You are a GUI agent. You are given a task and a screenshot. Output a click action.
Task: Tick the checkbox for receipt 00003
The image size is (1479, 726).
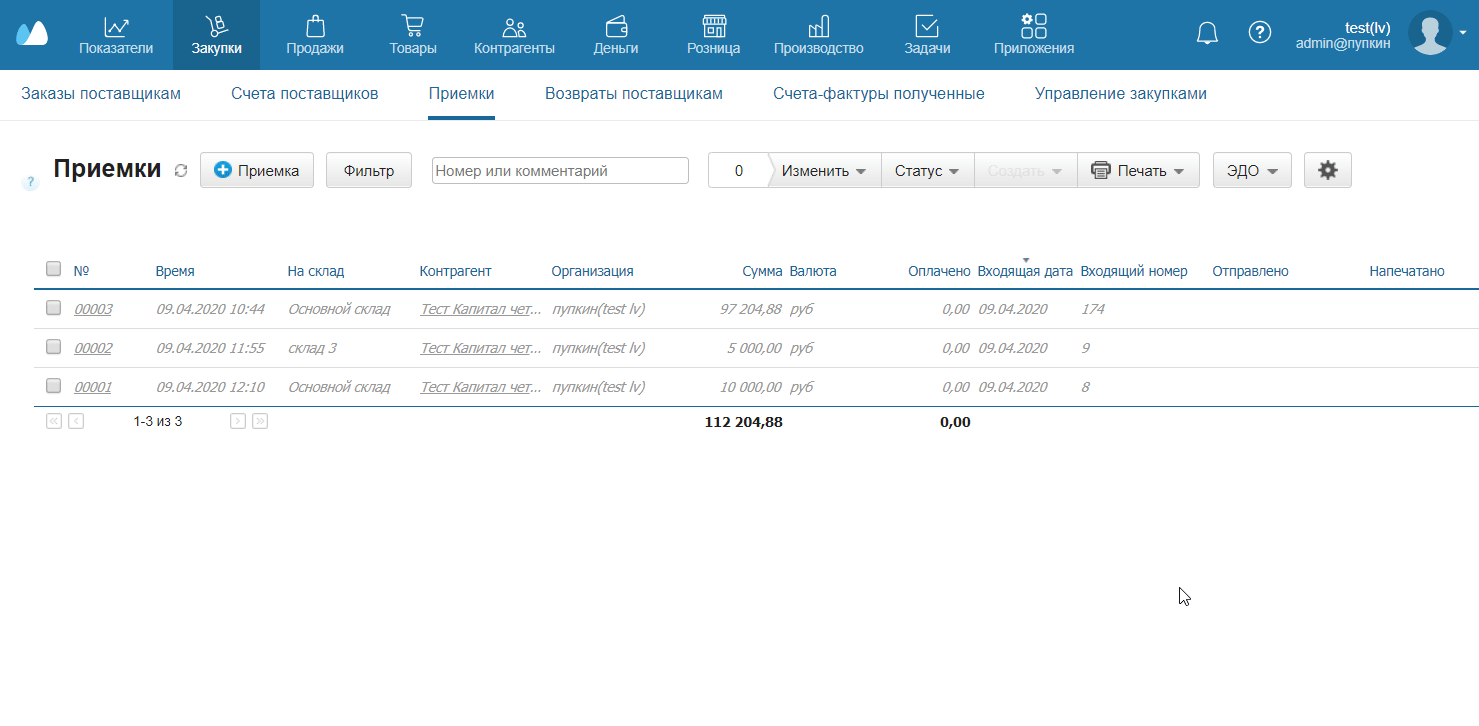[x=54, y=308]
